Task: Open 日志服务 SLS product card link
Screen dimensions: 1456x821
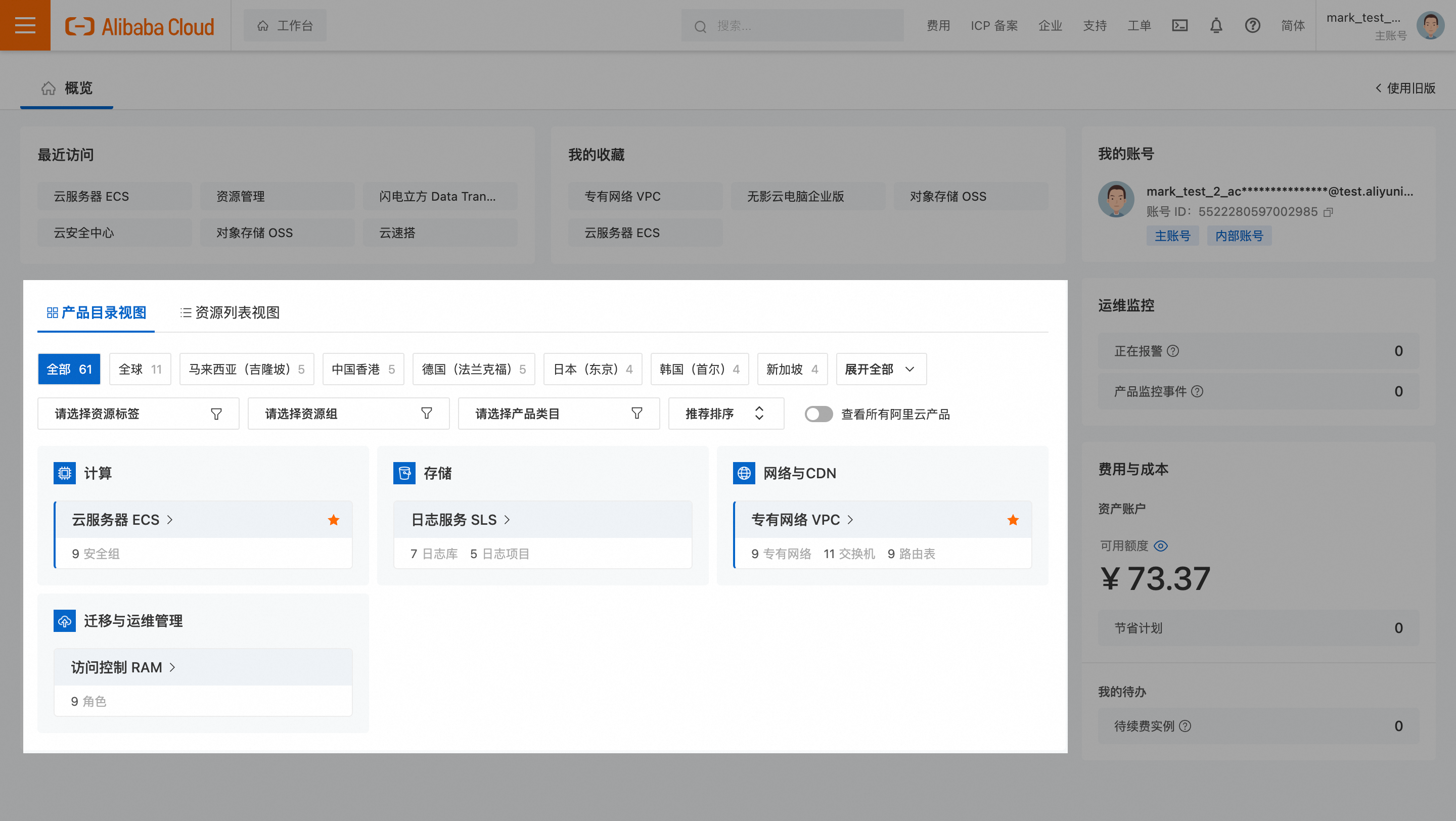Action: 460,520
